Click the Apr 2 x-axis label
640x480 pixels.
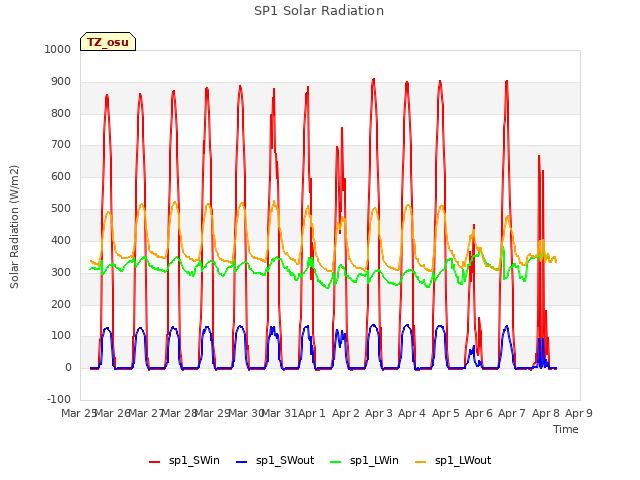(x=345, y=413)
